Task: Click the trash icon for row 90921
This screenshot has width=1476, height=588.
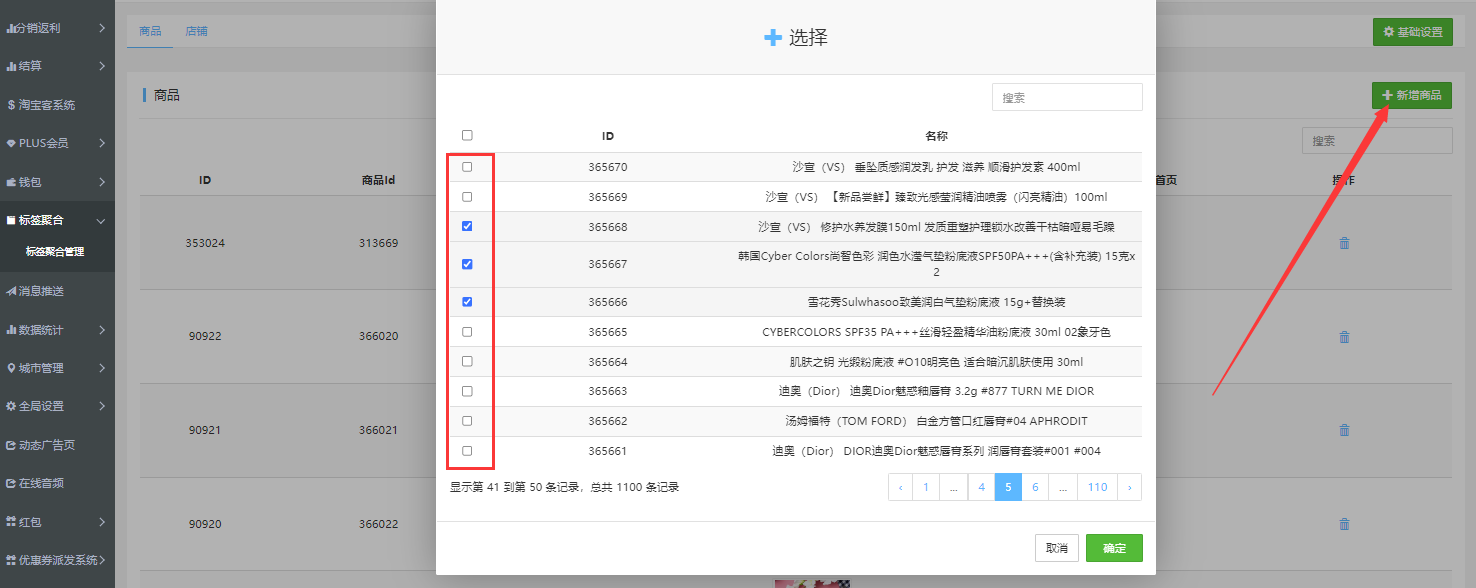Action: coord(1344,430)
